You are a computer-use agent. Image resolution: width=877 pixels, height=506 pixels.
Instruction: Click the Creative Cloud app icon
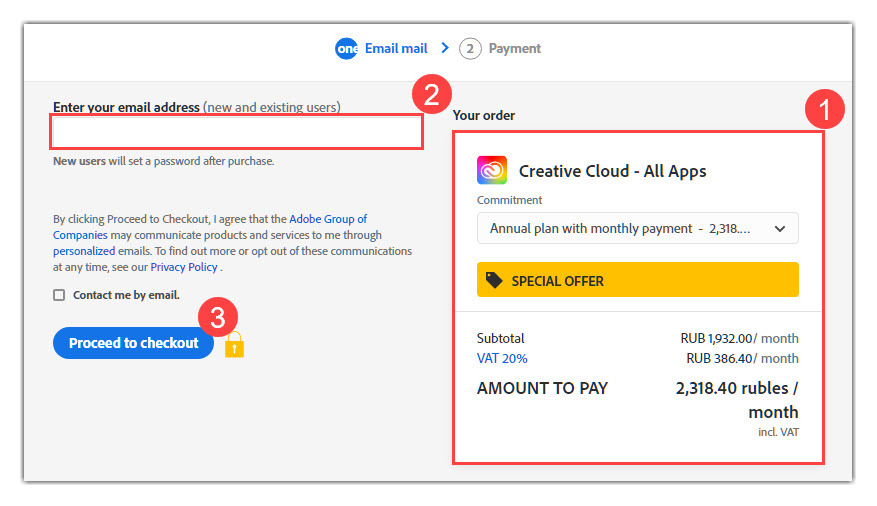492,170
